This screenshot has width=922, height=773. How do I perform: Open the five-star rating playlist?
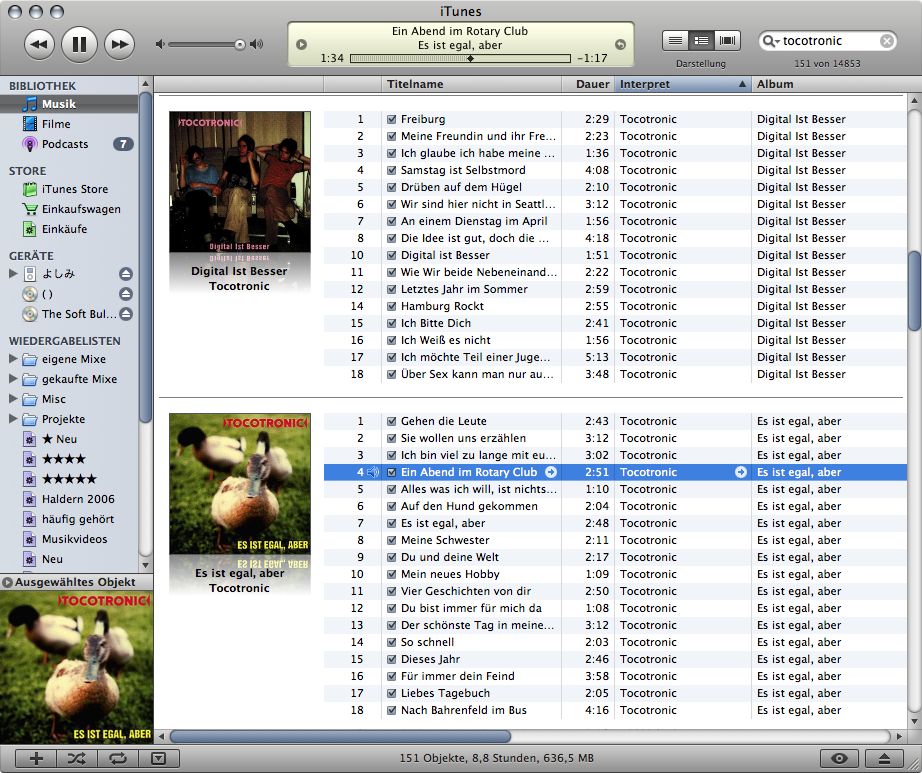(x=69, y=479)
